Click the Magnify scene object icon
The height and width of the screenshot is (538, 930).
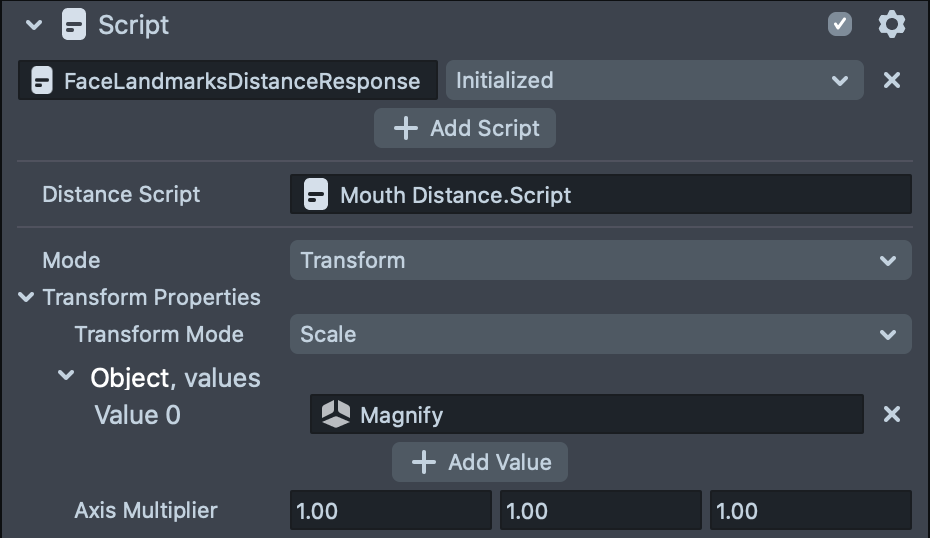click(336, 414)
